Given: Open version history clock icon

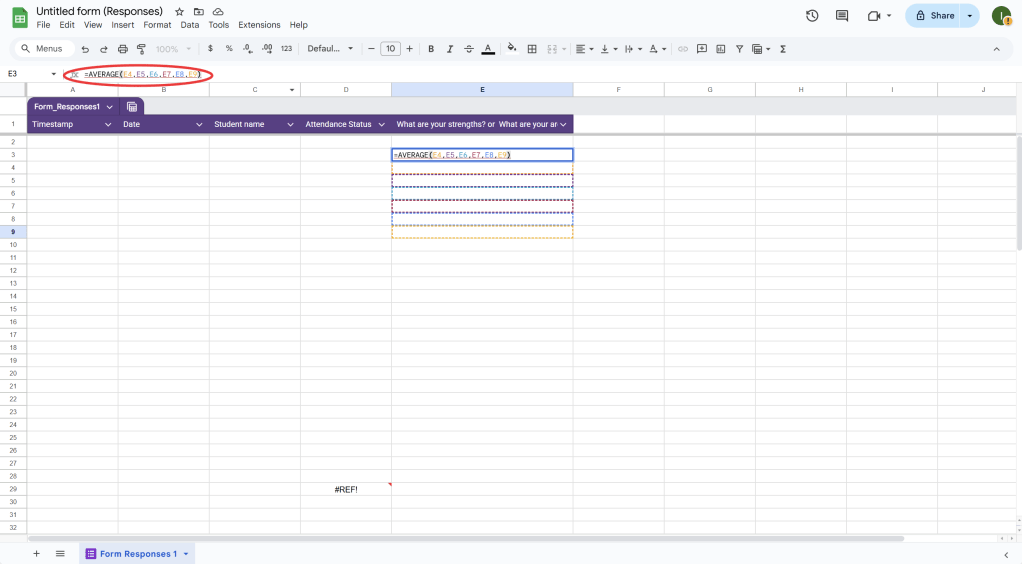Looking at the screenshot, I should [x=812, y=16].
